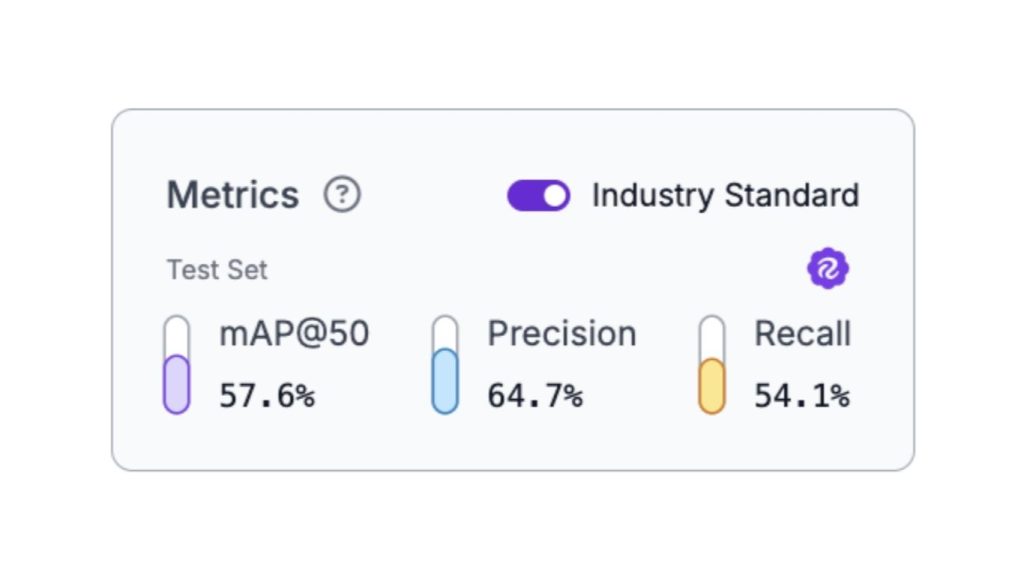This screenshot has width=1024, height=576.
Task: Click the Industry Standard label text
Action: (725, 194)
